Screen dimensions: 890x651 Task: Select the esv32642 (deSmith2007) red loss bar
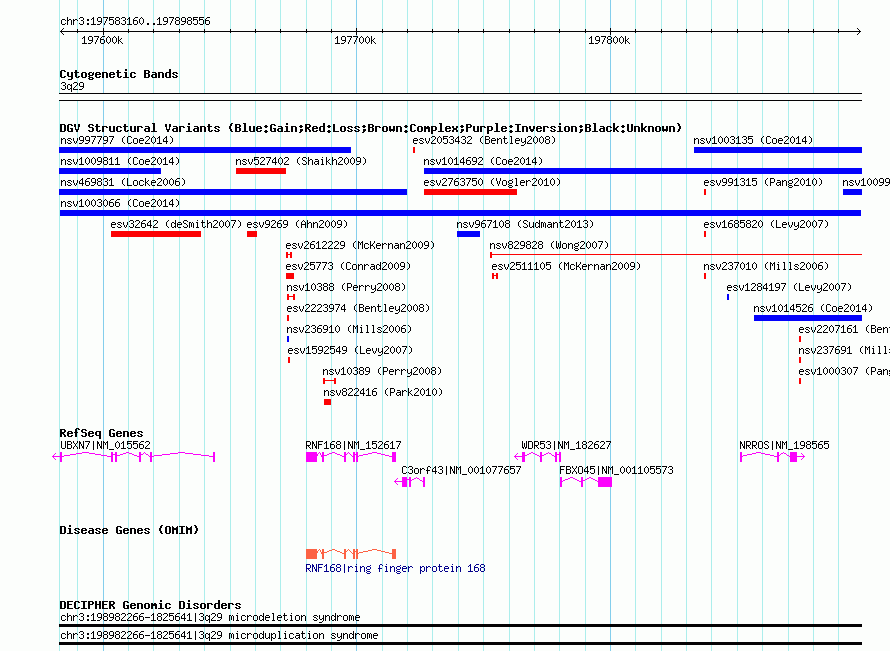pos(156,234)
